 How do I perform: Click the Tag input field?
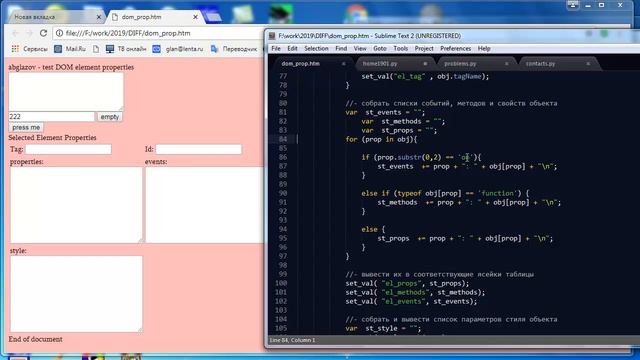69,149
